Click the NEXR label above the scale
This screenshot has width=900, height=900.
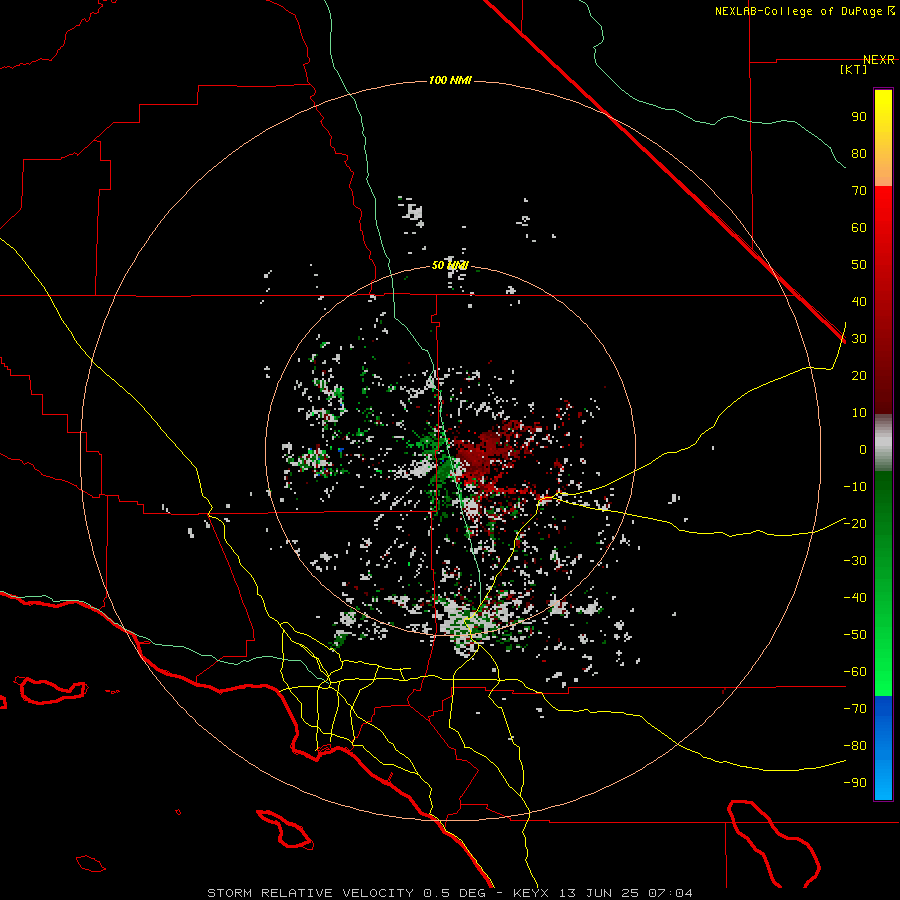879,60
